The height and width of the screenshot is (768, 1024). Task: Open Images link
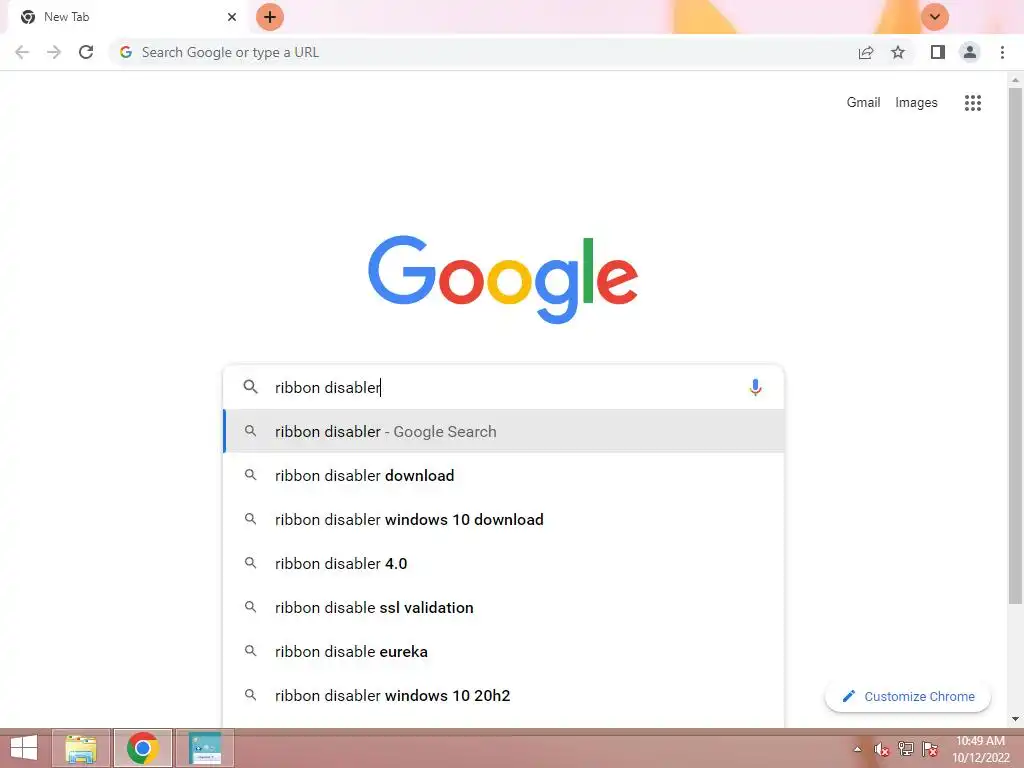(916, 103)
